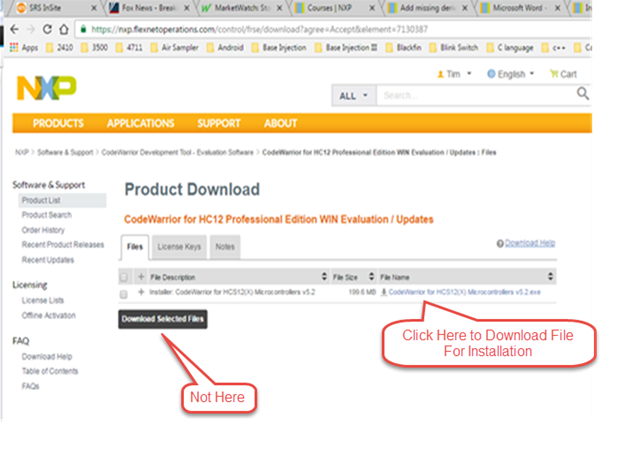Open the Cart icon

[563, 74]
